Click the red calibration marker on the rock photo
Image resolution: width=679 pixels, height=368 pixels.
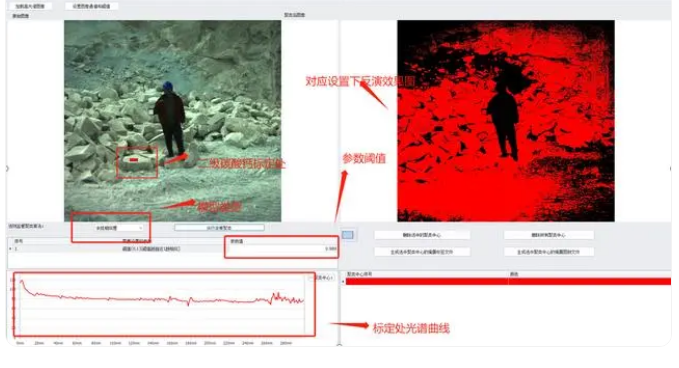134,160
